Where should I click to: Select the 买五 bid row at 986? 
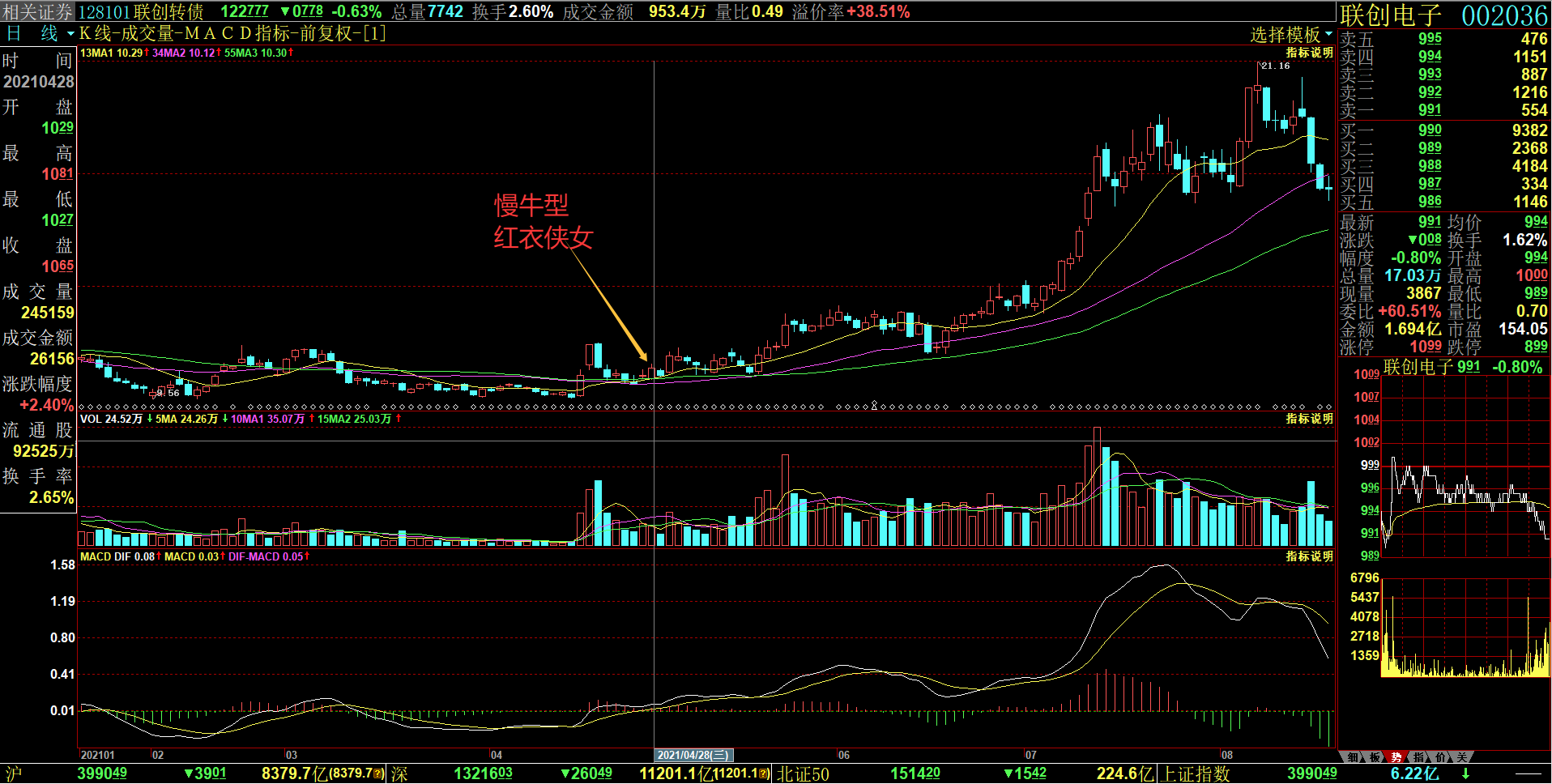(x=1443, y=202)
